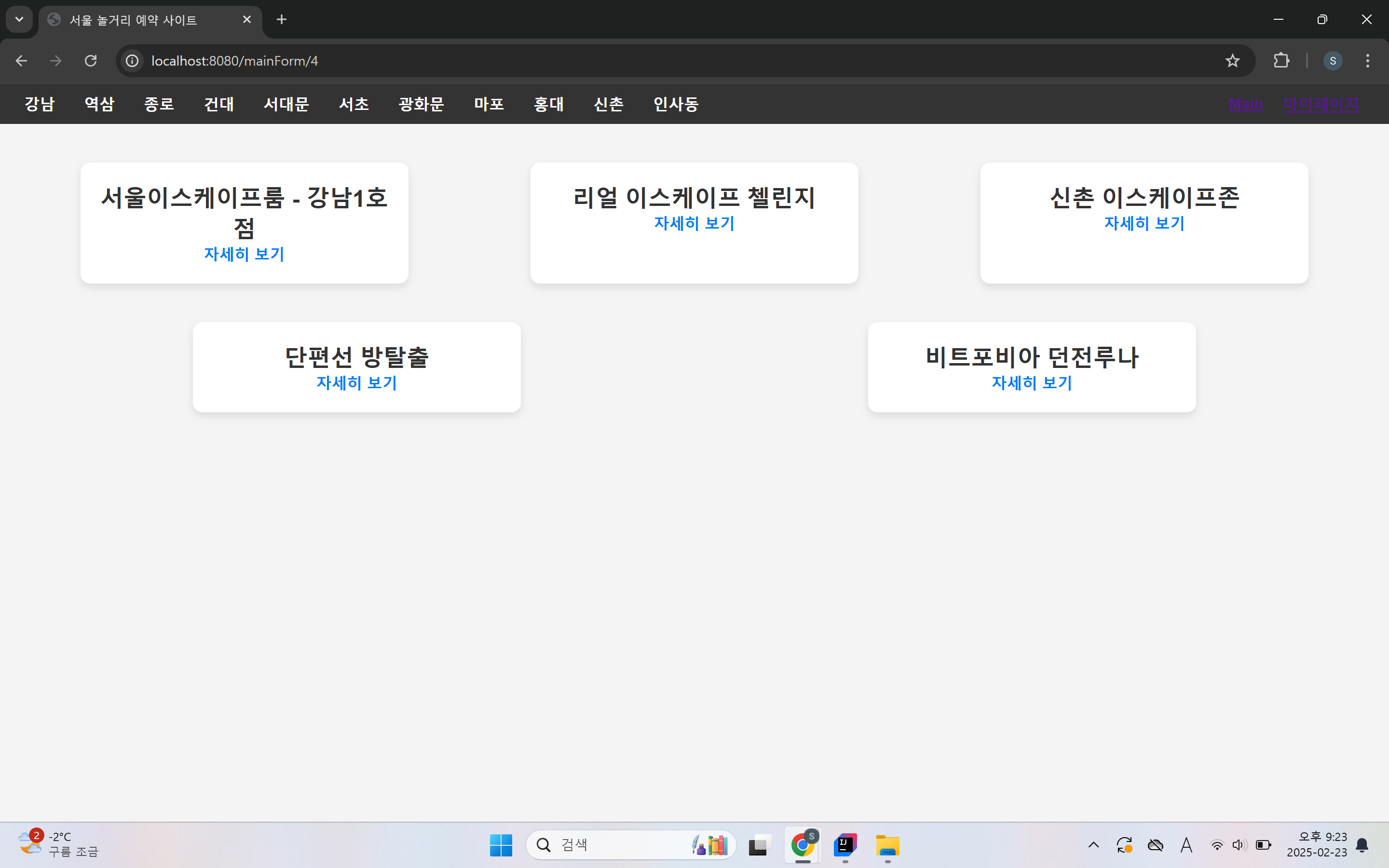Open IntelliJ IDEA from the taskbar
Image resolution: width=1389 pixels, height=868 pixels.
(845, 845)
